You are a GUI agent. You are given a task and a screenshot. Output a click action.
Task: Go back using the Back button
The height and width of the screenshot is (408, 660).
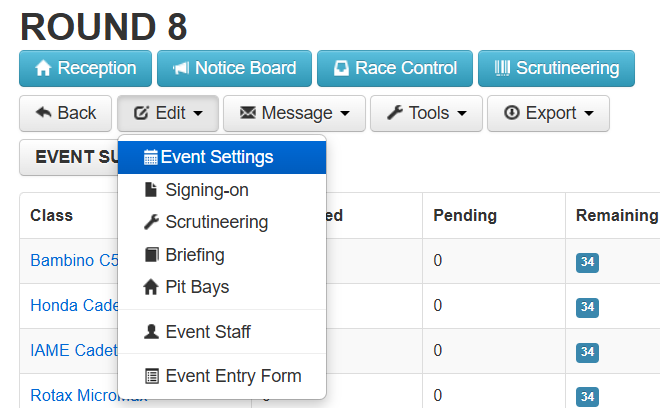click(65, 113)
